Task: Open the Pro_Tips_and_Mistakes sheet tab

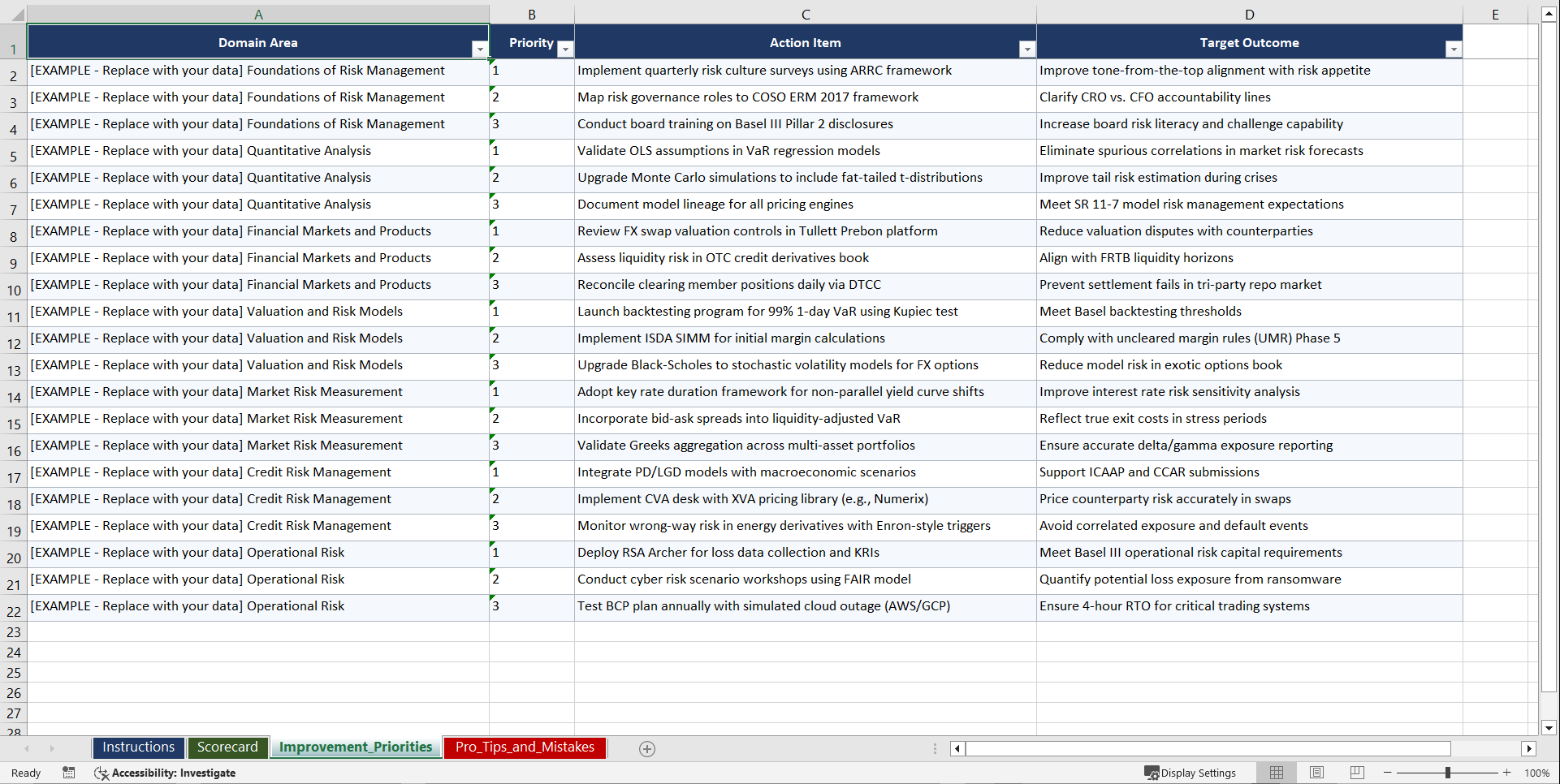Action: tap(525, 747)
